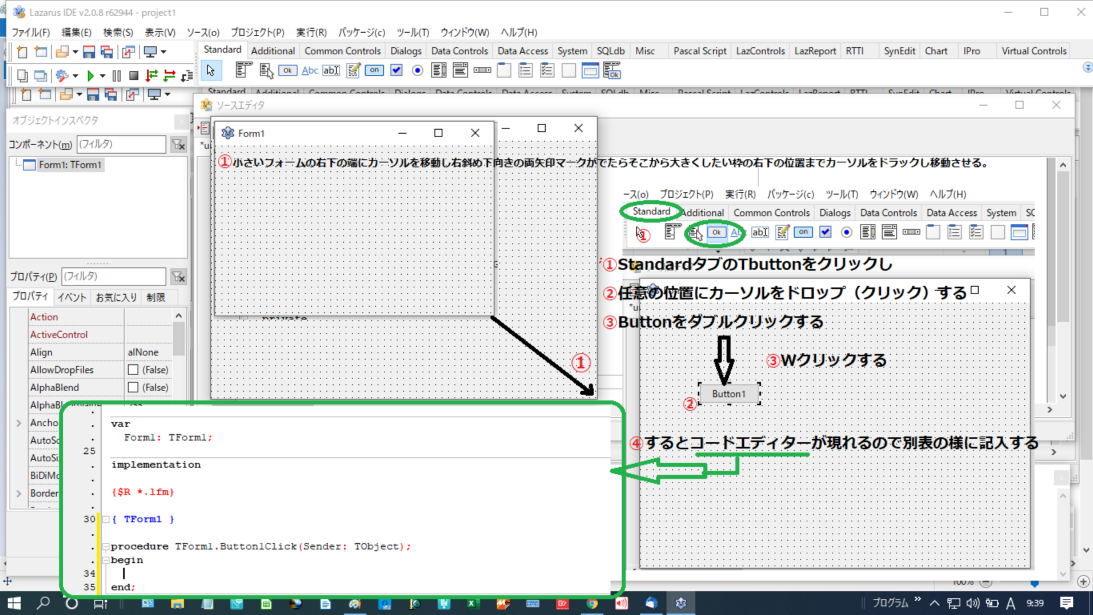Pick the TLabel 'Abc' component in the main palette
Screen dimensions: 1093x615
pyautogui.click(x=309, y=70)
